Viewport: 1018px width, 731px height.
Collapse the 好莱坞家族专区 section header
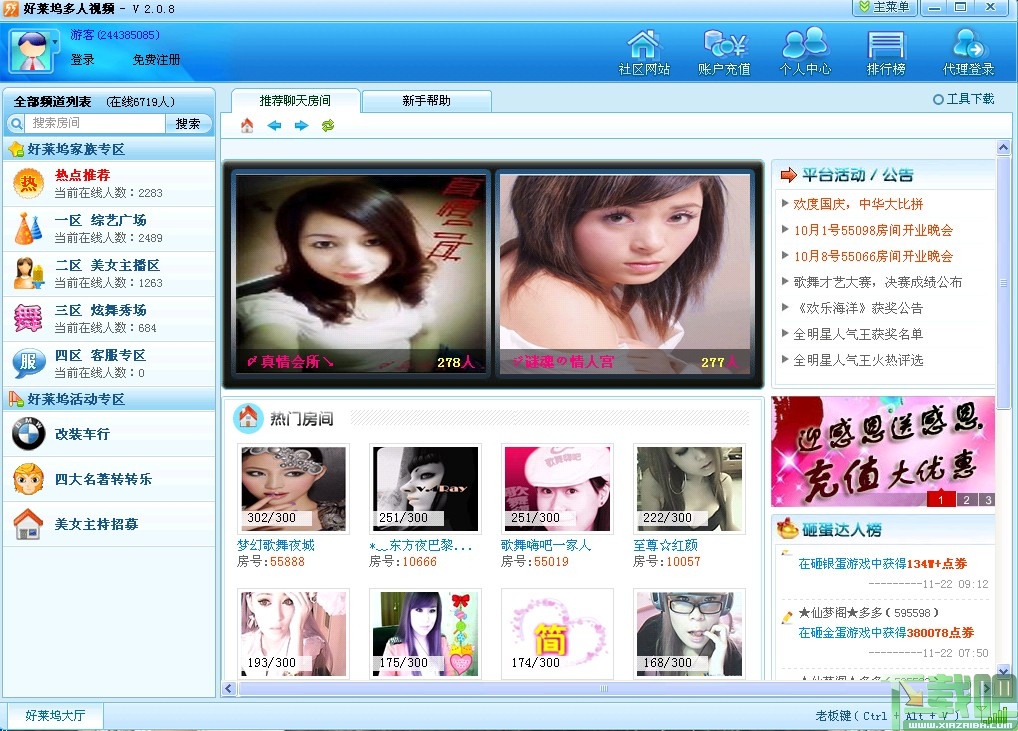(109, 149)
